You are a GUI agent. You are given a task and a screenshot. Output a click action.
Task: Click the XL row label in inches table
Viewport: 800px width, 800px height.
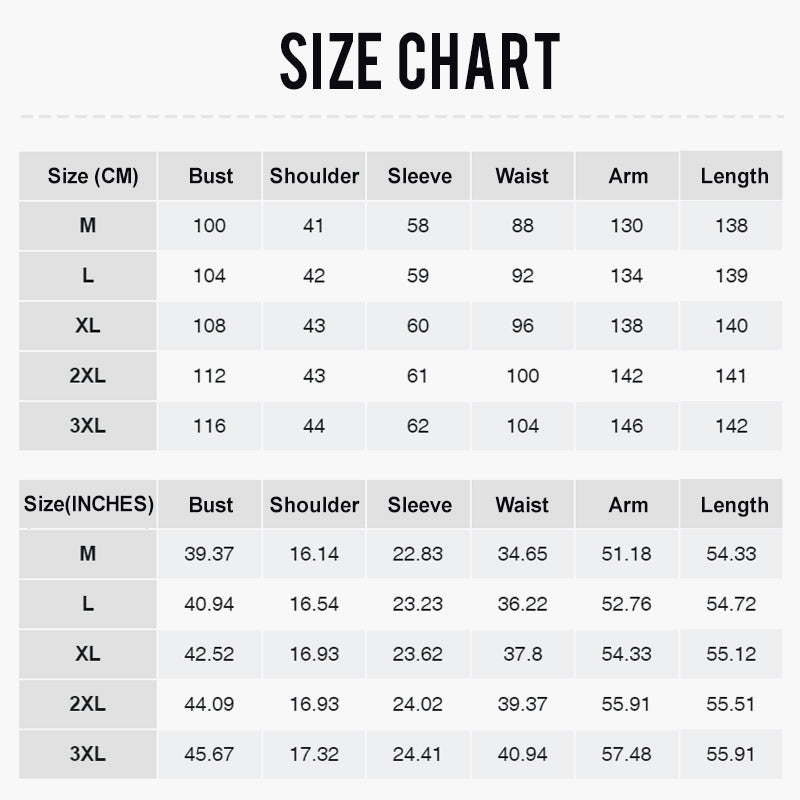pyautogui.click(x=88, y=654)
